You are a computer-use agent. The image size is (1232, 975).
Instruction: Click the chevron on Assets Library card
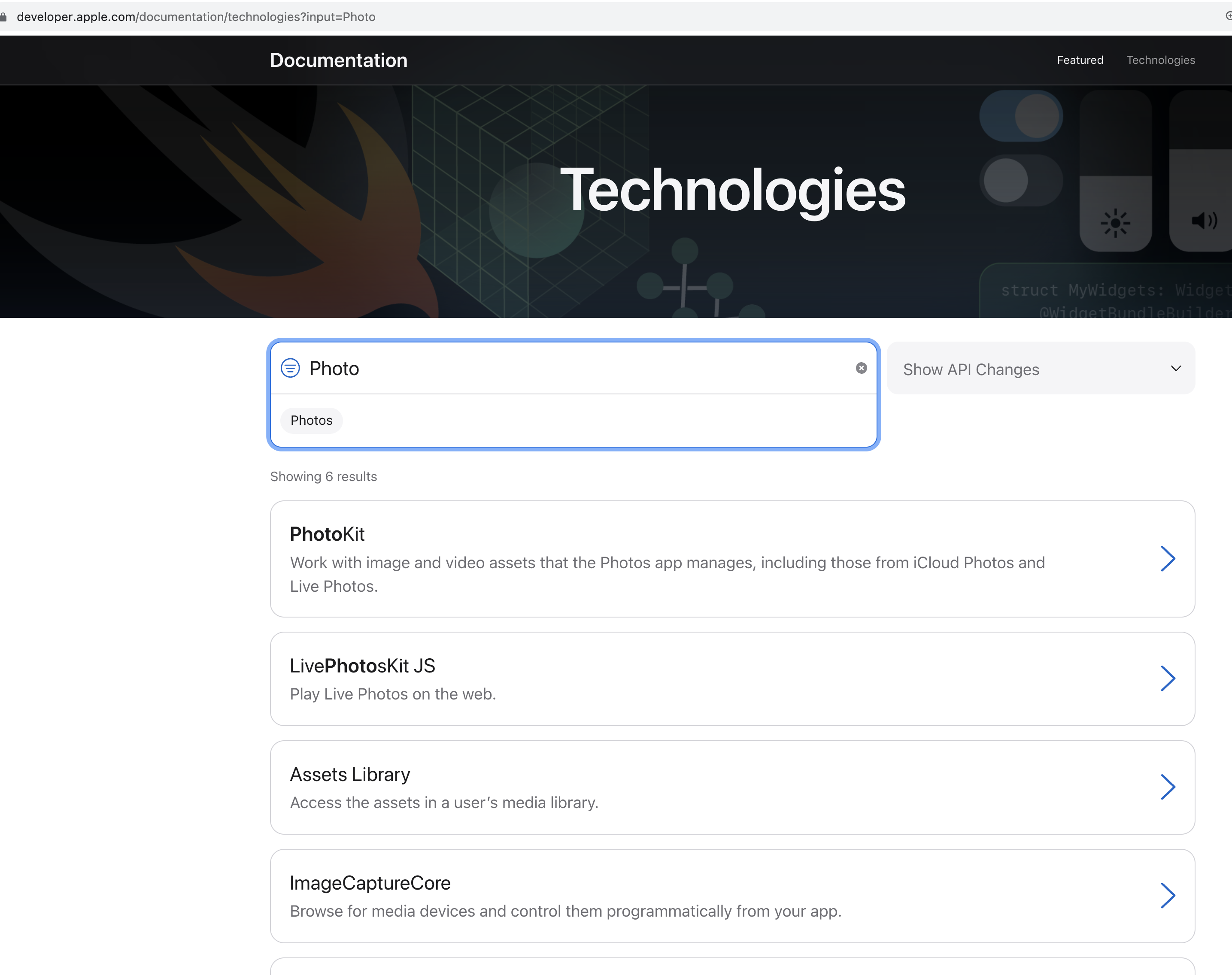(1168, 787)
